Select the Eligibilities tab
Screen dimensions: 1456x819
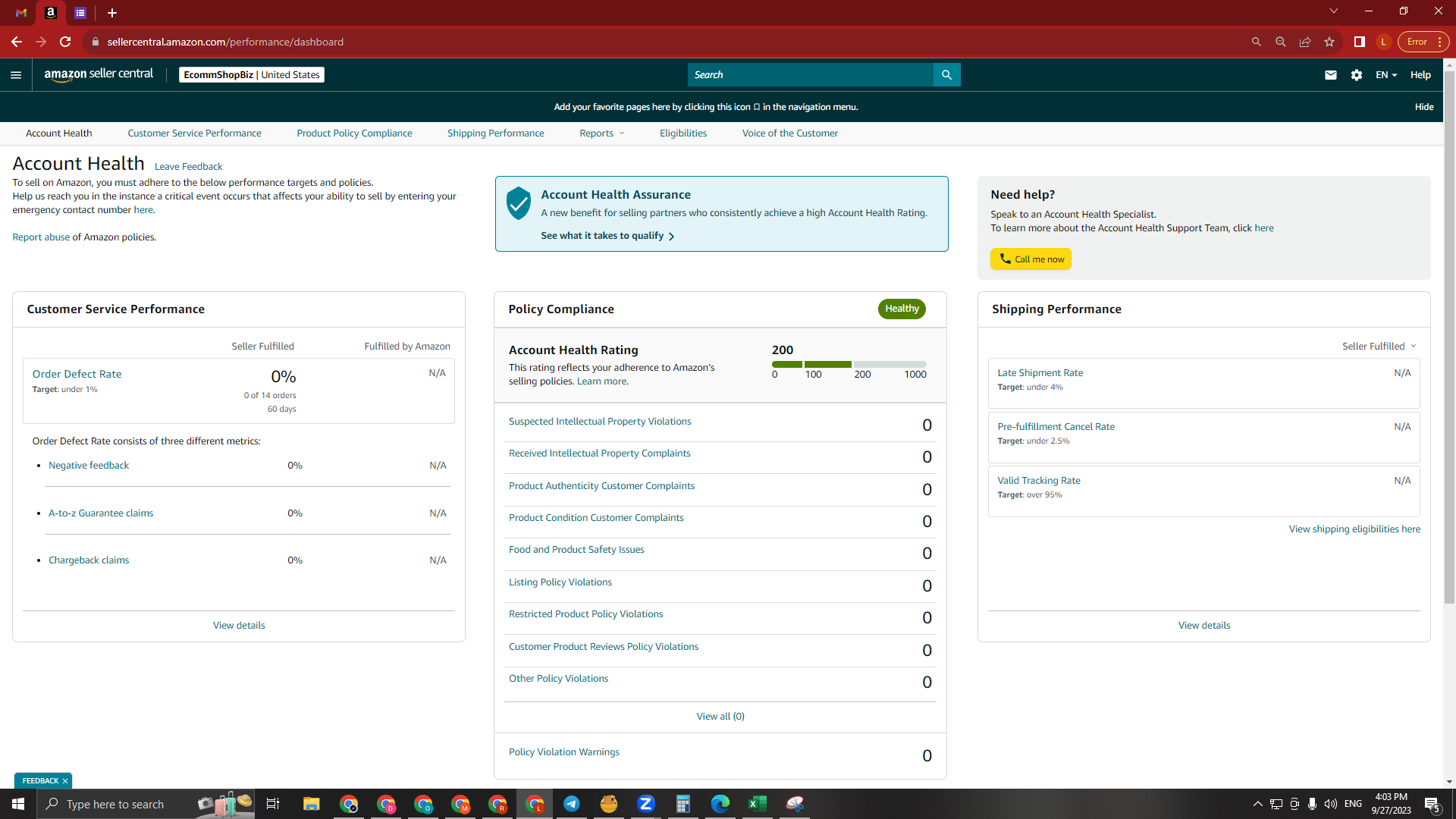click(x=683, y=133)
